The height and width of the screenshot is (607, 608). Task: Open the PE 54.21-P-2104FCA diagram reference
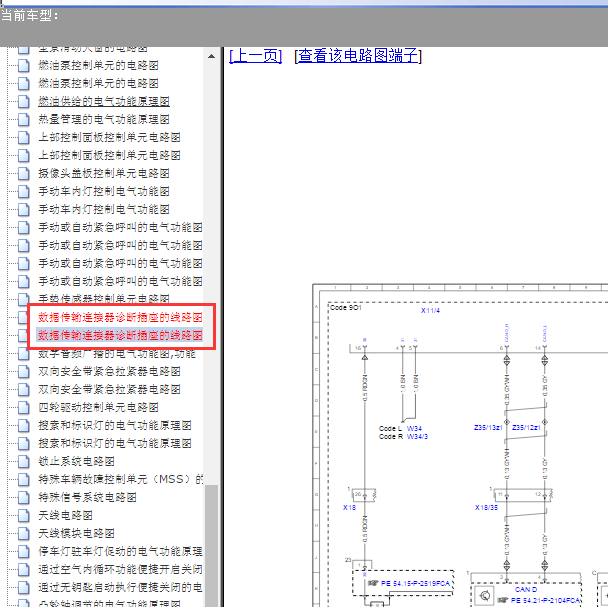point(546,600)
